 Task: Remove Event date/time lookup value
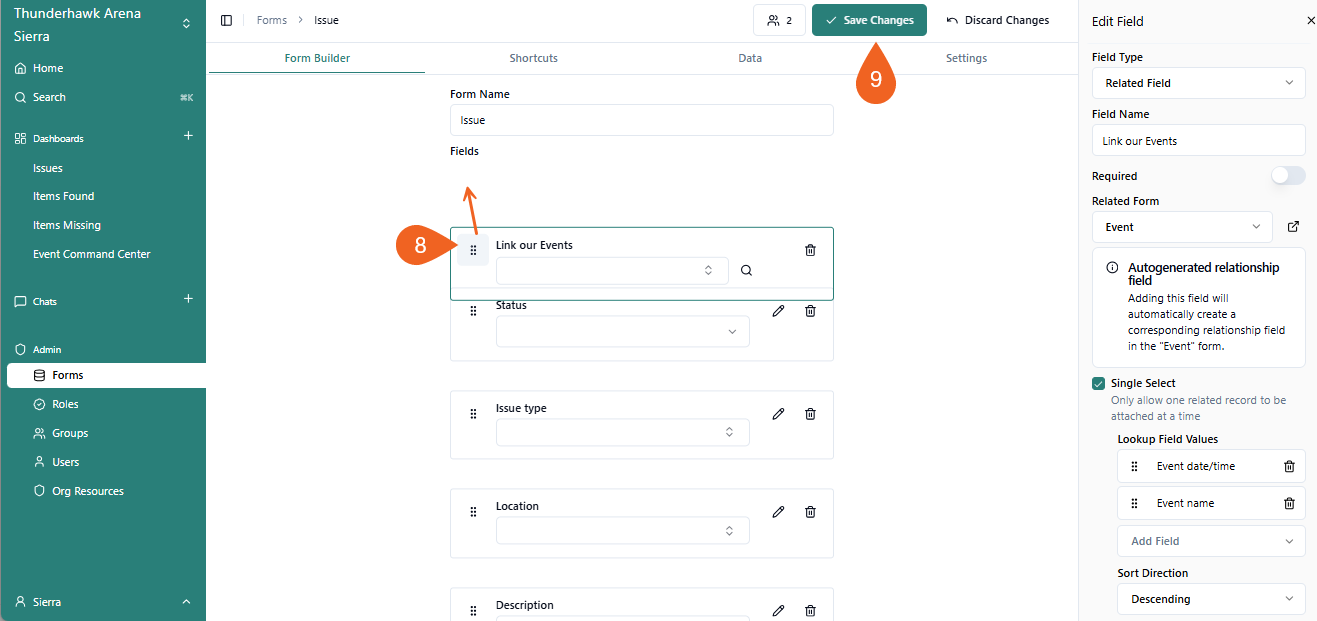[1289, 466]
